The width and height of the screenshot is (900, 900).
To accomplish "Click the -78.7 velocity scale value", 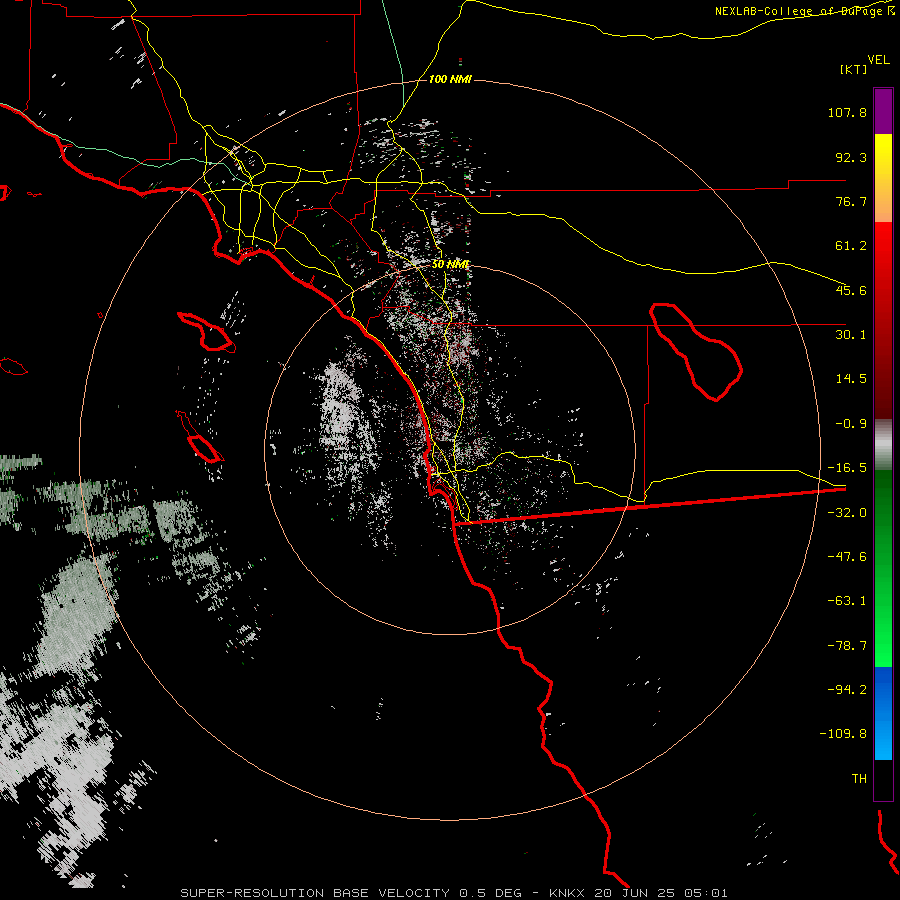I will tap(847, 646).
